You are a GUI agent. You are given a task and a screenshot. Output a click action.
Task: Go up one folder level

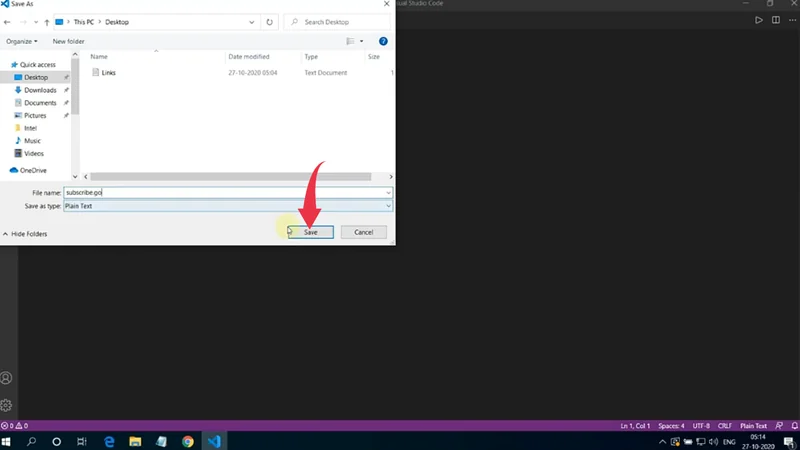(47, 22)
